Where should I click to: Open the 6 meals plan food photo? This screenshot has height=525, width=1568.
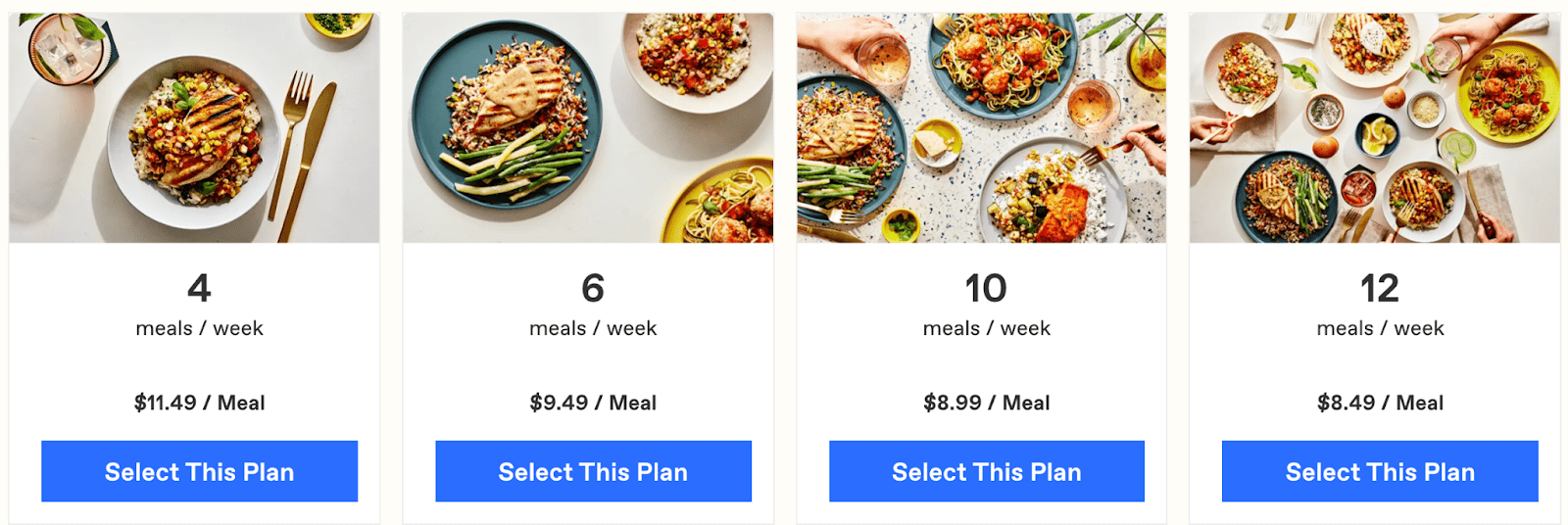588,127
